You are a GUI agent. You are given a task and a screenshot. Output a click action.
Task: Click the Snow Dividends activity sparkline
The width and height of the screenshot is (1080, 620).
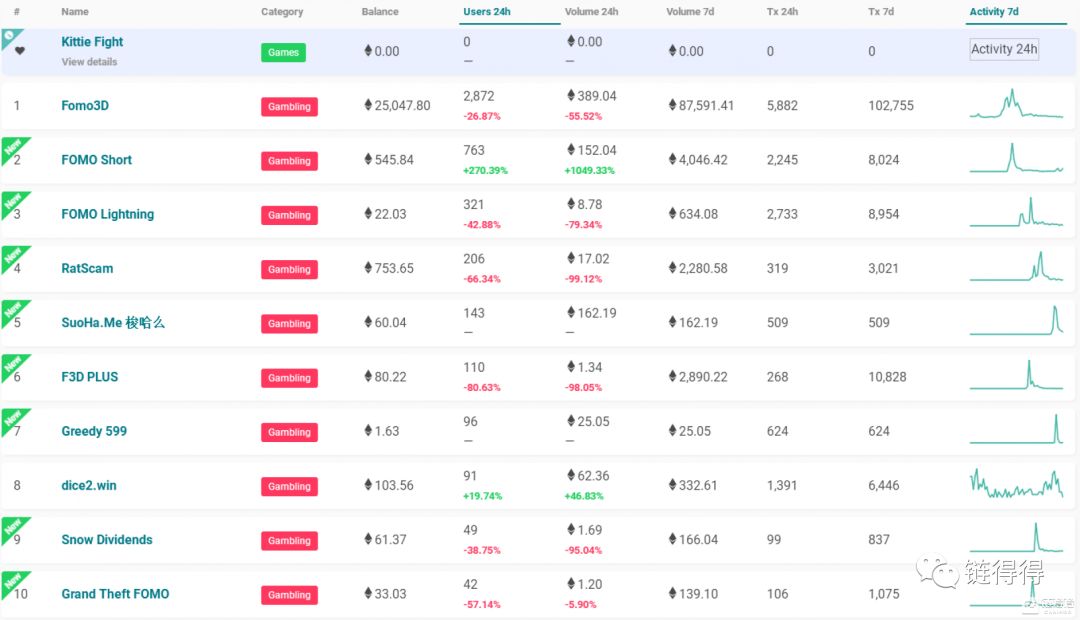tap(1016, 539)
